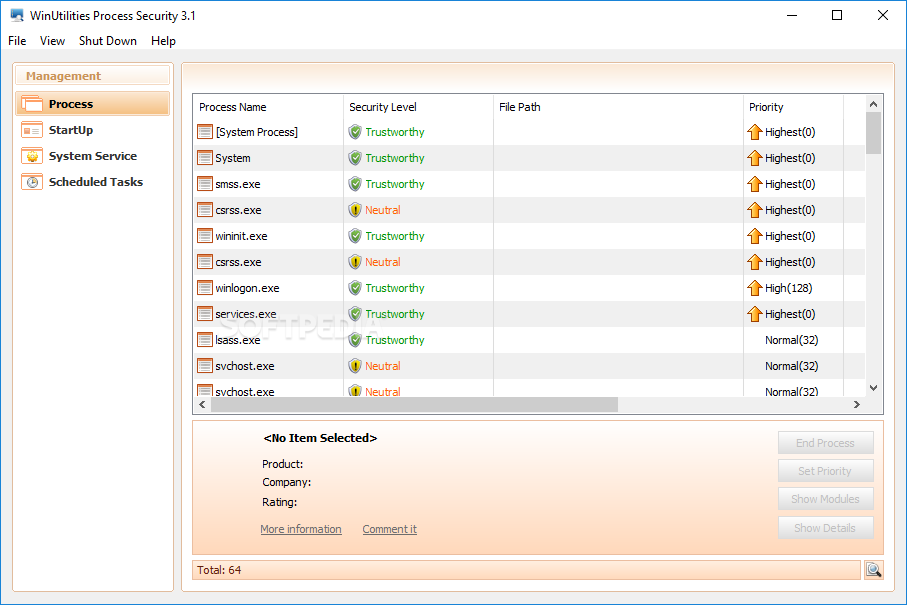Click the StartUp window icon in sidebar
This screenshot has height=605, width=907.
pos(32,130)
